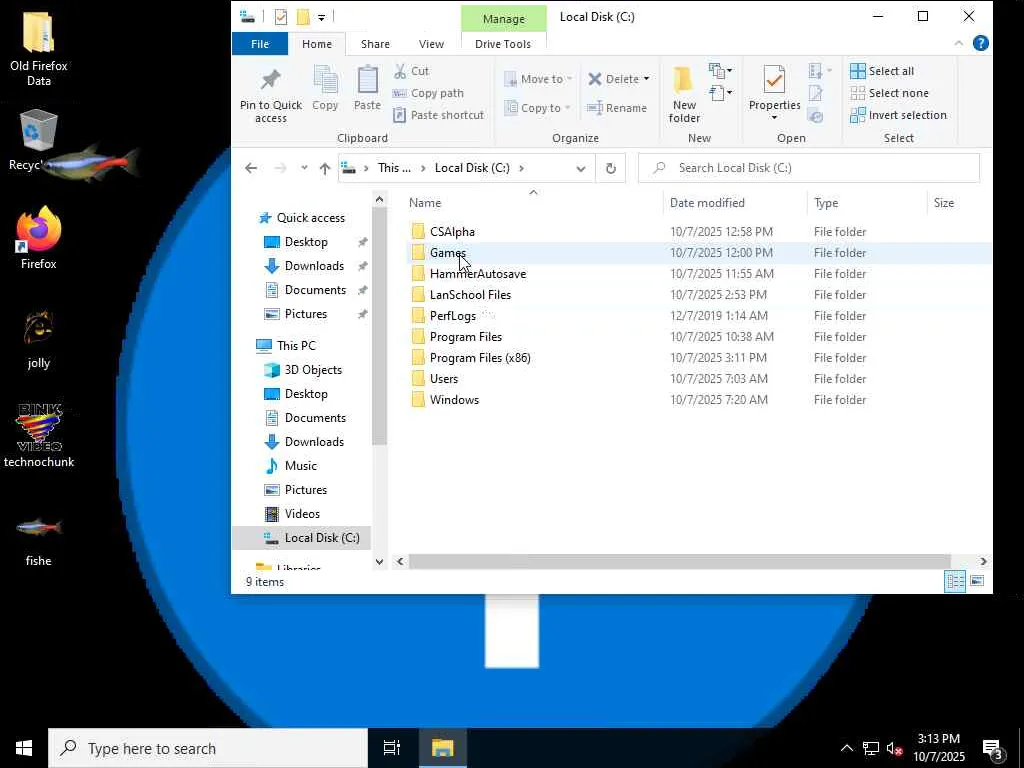The height and width of the screenshot is (768, 1024).
Task: Click navigation pane scroll down arrow
Action: (379, 561)
